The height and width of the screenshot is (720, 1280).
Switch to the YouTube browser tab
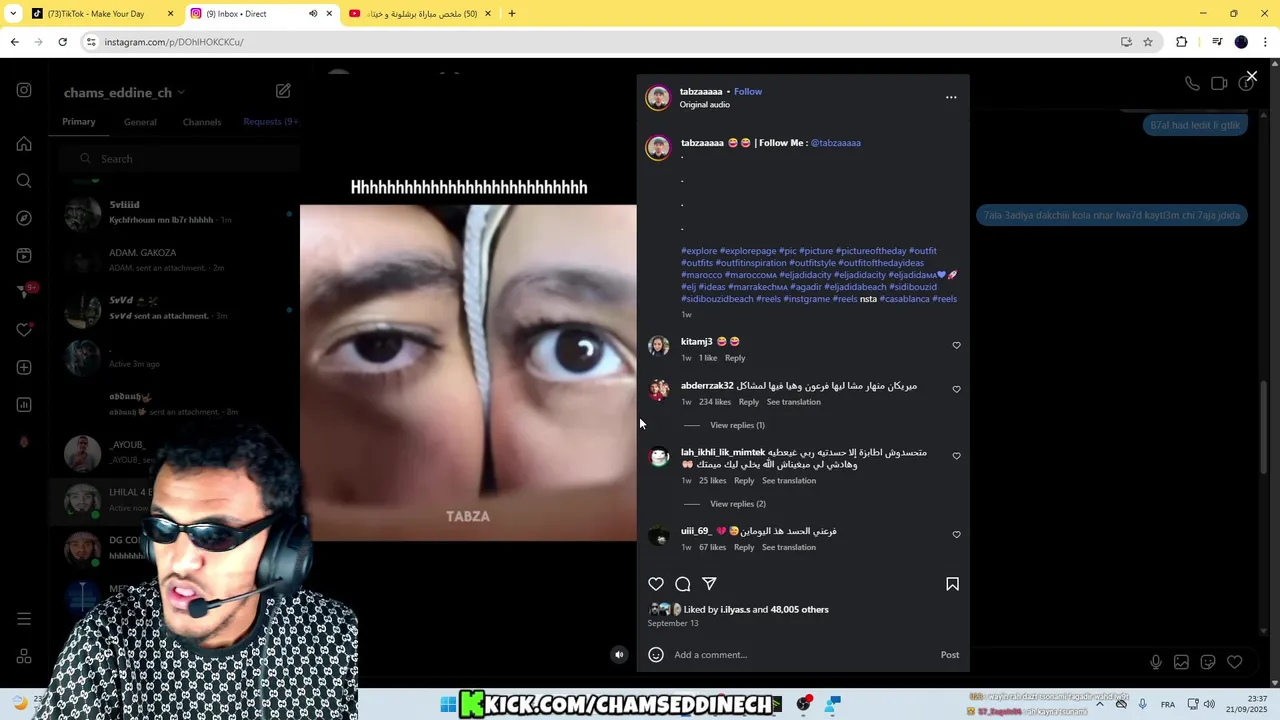(x=420, y=14)
